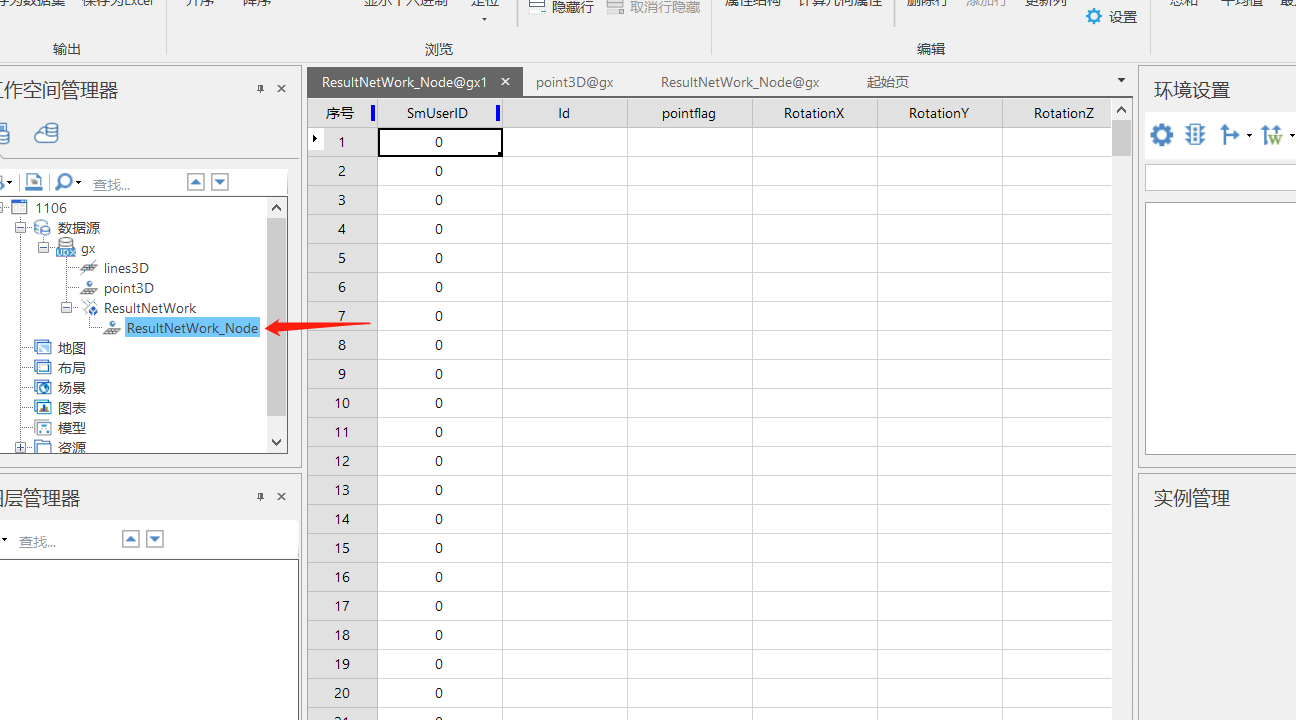
Task: Switch to the 起始页 tab
Action: tap(888, 82)
